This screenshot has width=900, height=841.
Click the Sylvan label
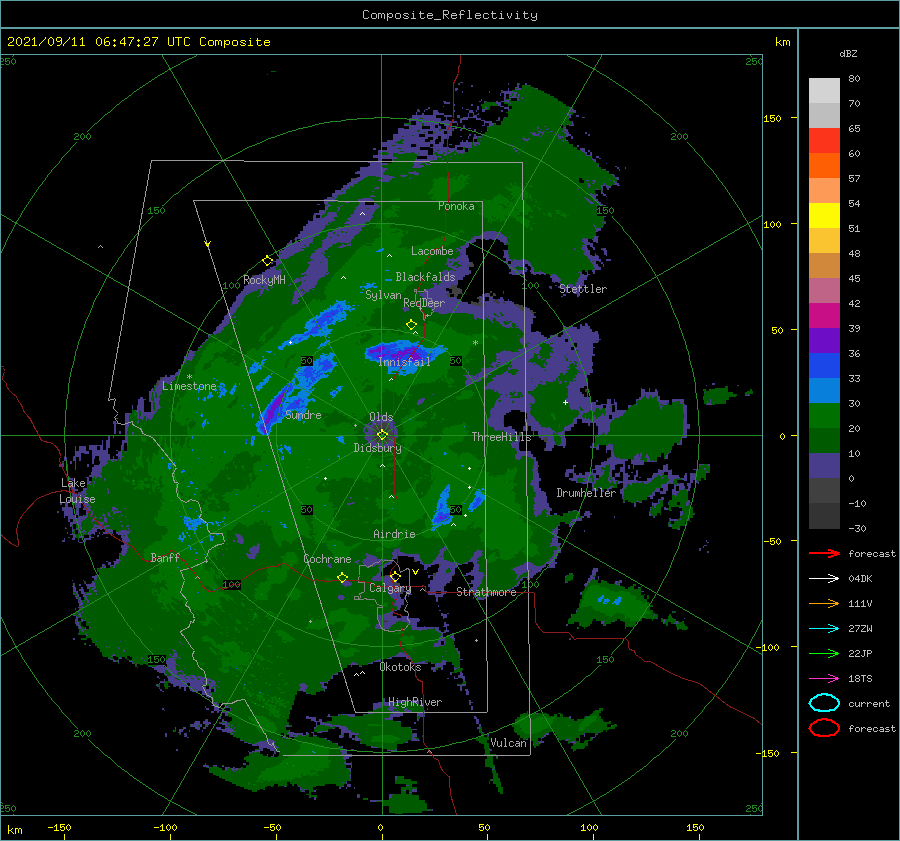(x=383, y=295)
